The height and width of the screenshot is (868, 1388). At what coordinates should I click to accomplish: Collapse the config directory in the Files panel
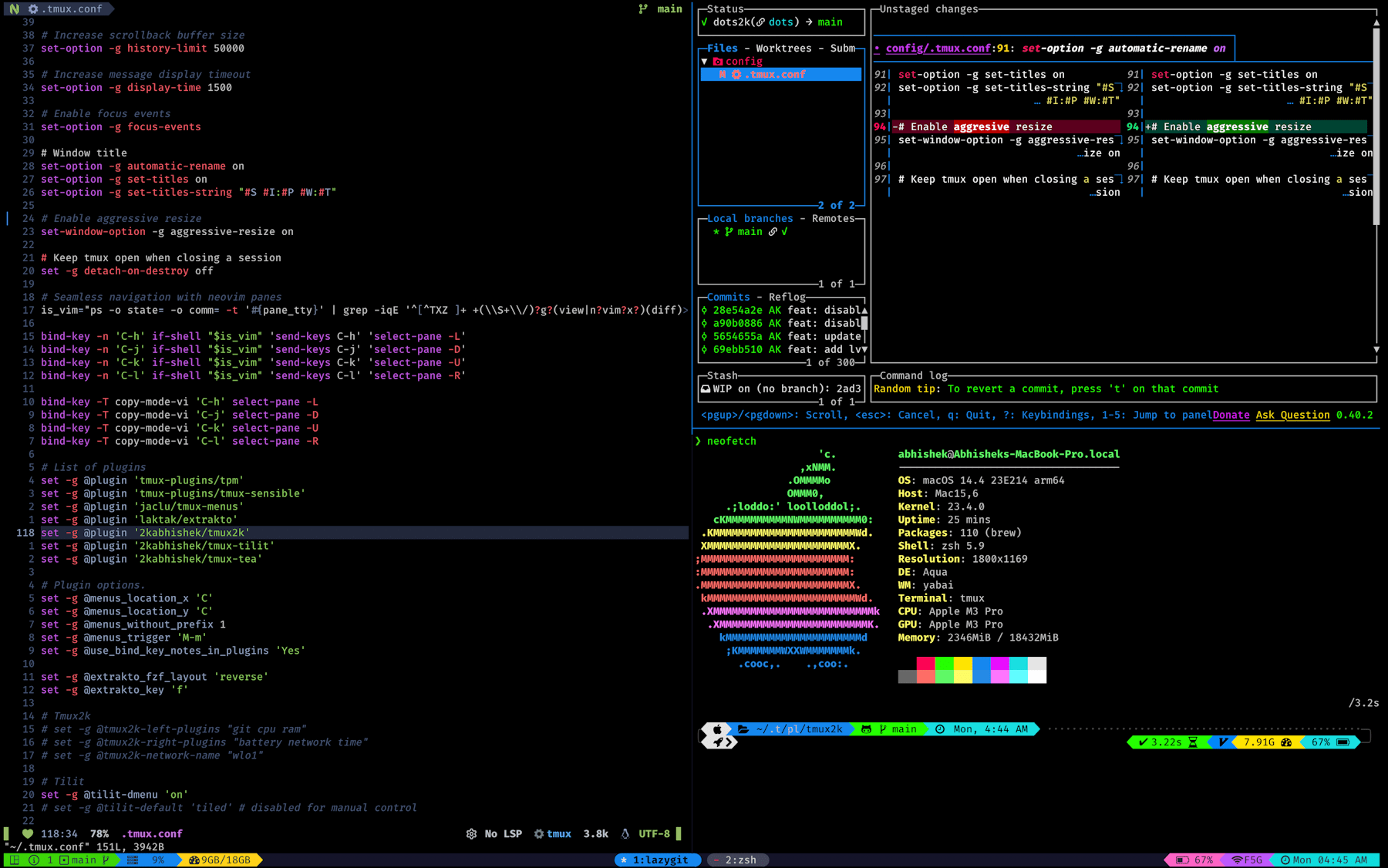[x=704, y=61]
